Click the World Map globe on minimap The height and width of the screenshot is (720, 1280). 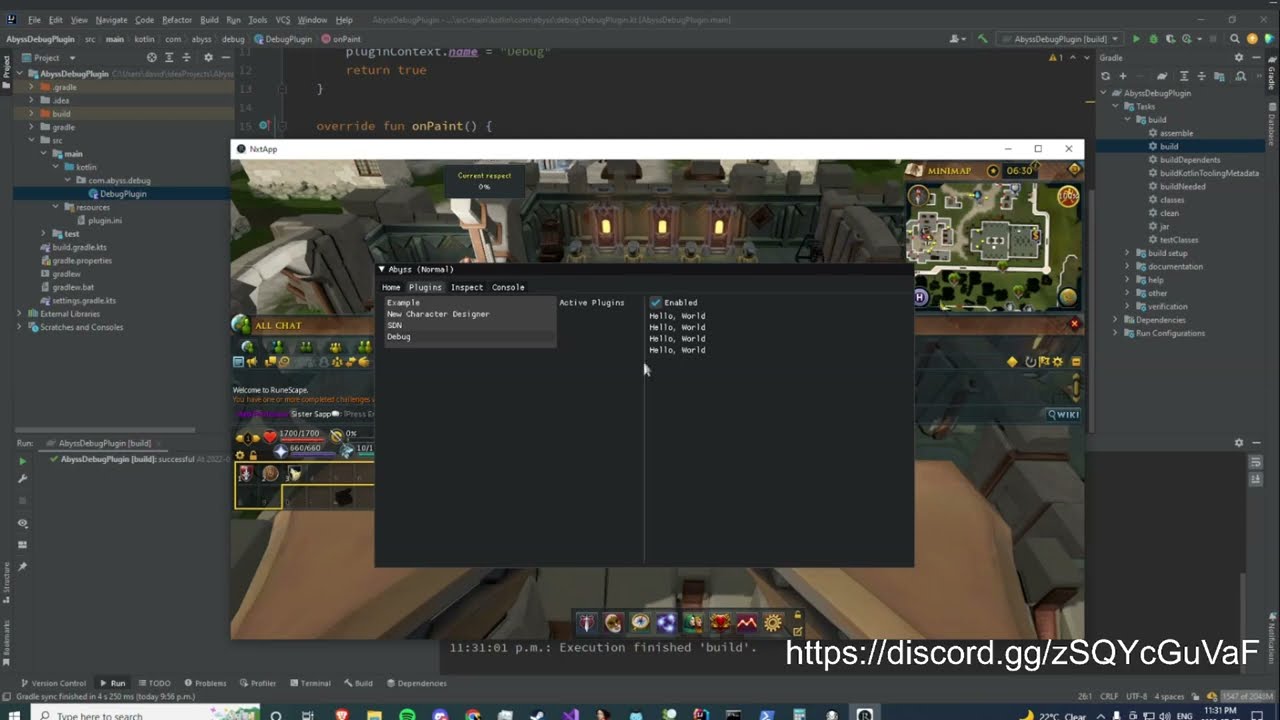pyautogui.click(x=1068, y=297)
